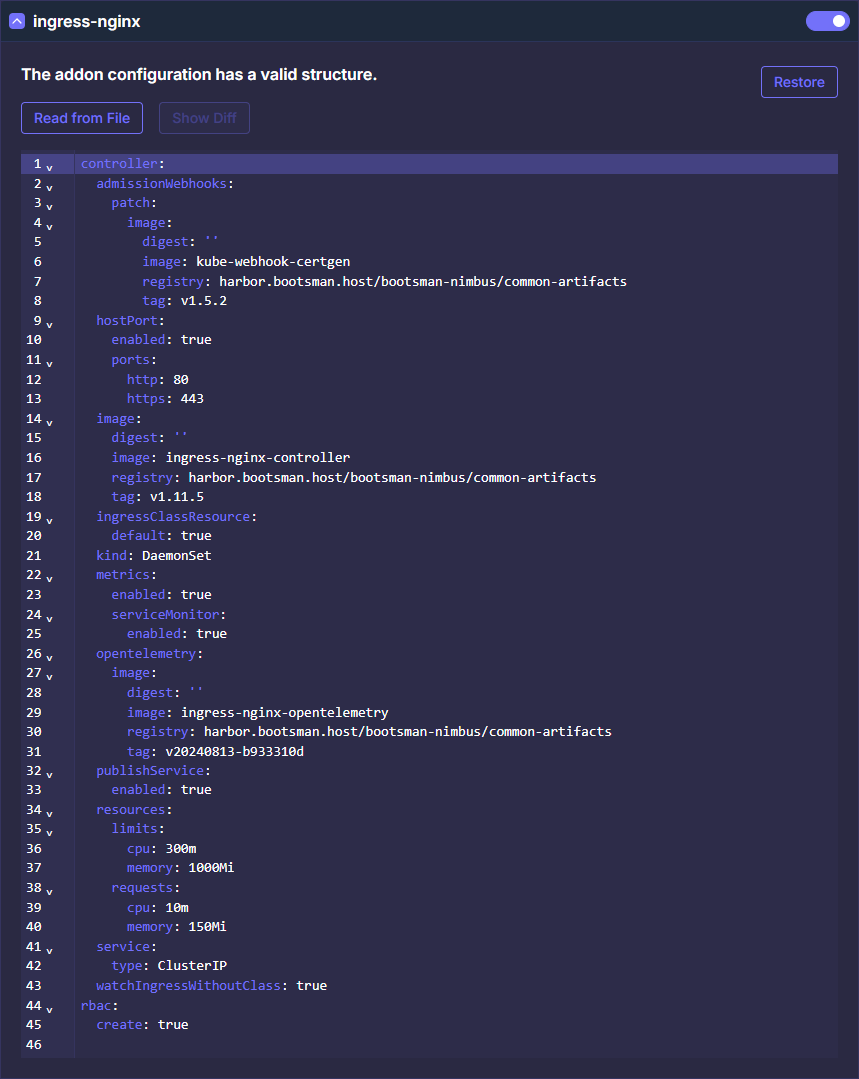The image size is (859, 1079).
Task: Collapse the ingressClassResource fold arrow
Action: tap(49, 520)
